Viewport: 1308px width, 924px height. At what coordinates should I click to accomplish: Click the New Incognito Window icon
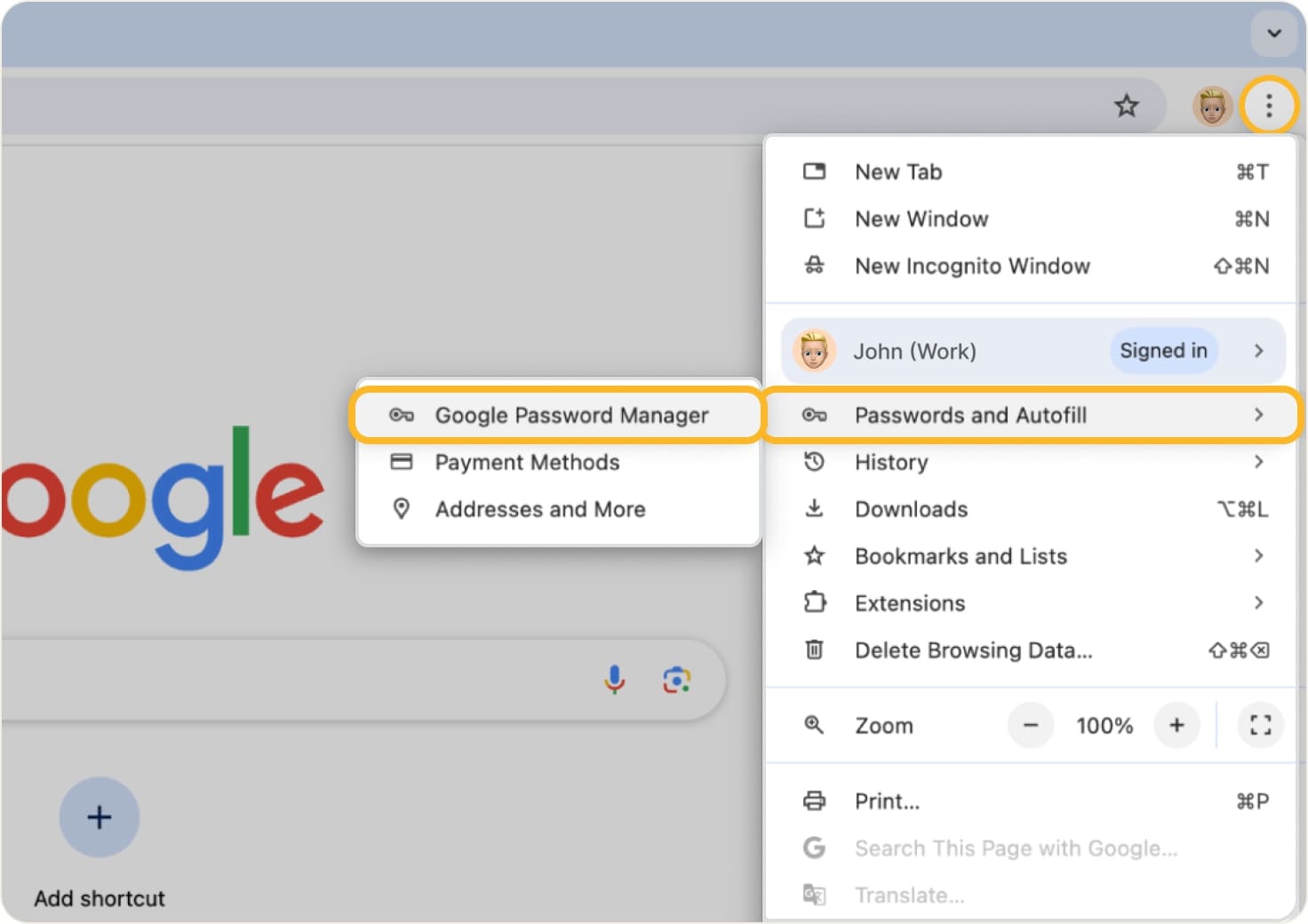click(x=815, y=266)
